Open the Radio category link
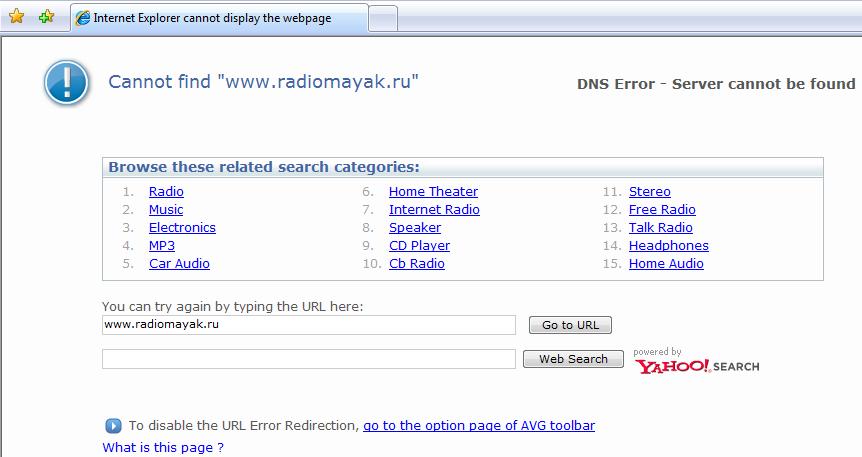Viewport: 862px width, 457px height. point(166,192)
